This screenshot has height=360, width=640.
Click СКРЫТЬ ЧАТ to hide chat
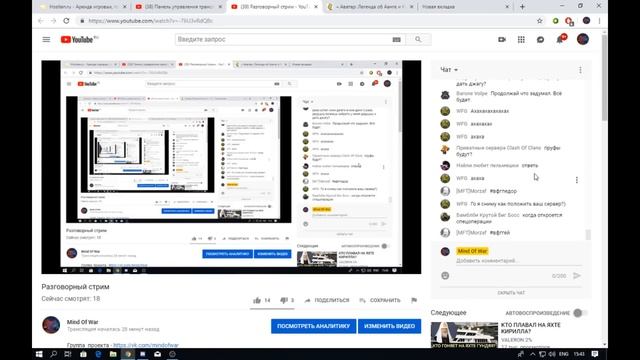511,293
